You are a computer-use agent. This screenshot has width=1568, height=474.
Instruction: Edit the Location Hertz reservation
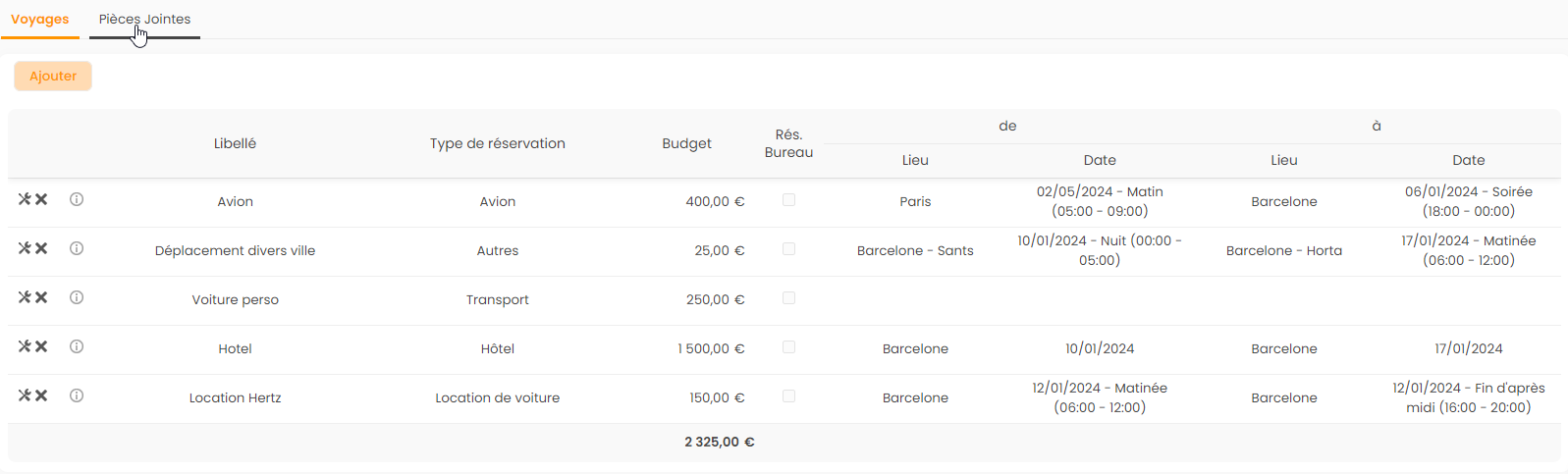25,395
